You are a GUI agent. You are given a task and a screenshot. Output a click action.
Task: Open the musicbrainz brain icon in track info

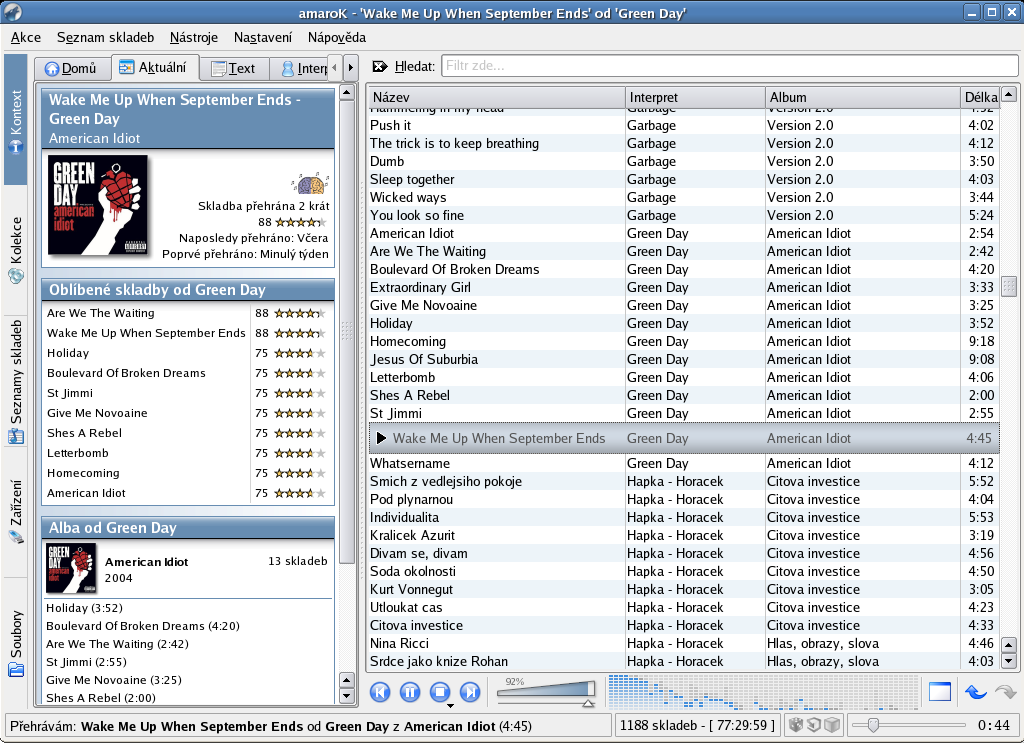310,183
